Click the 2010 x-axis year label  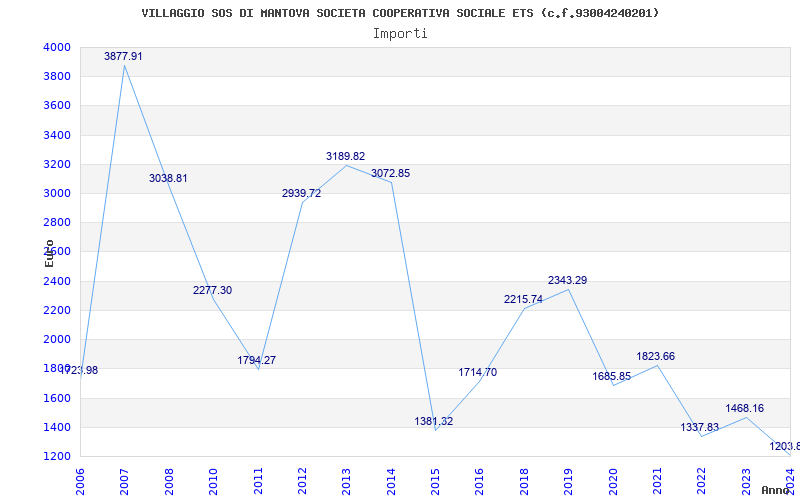pos(213,481)
